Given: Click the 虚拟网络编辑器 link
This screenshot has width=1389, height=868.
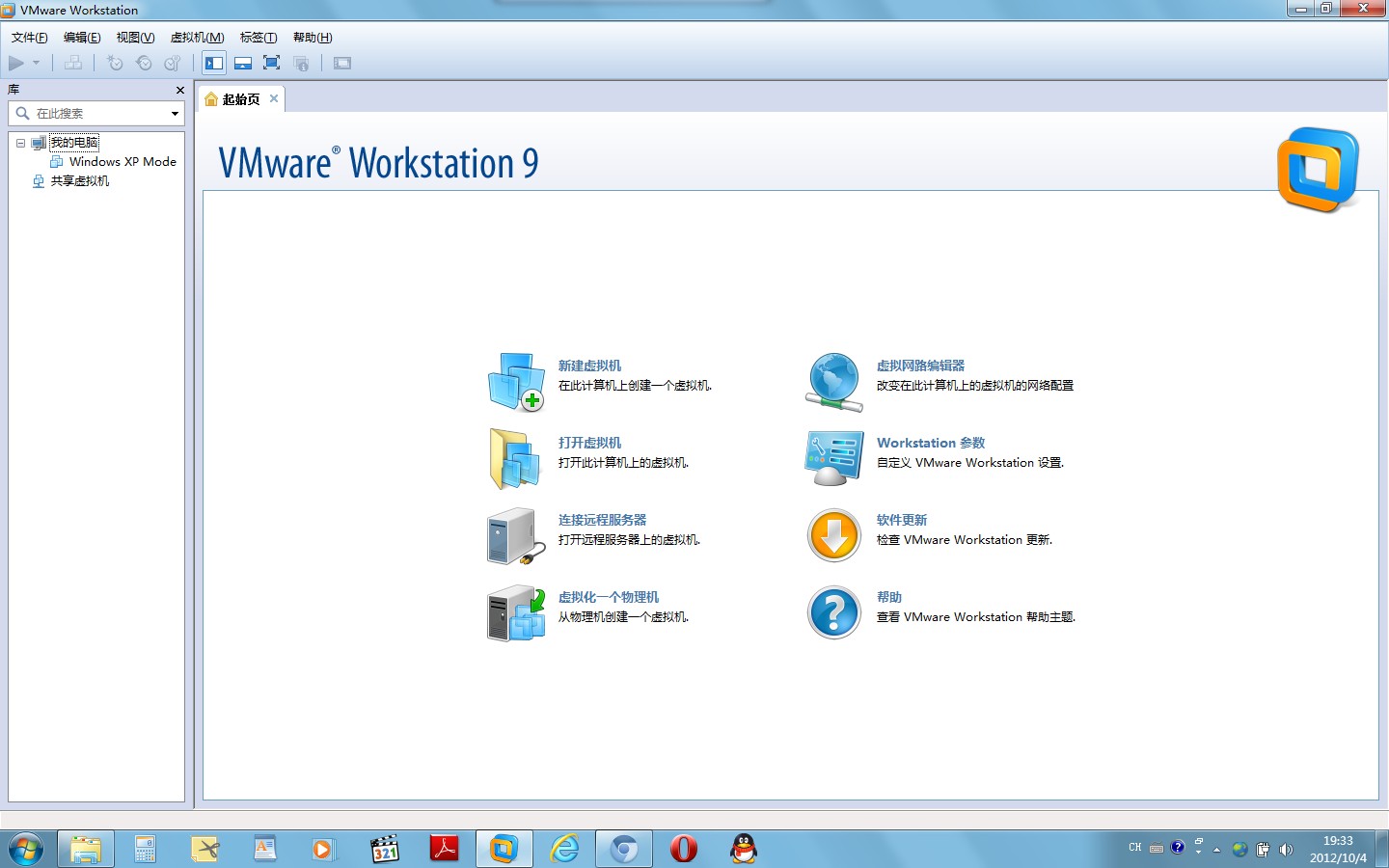Looking at the screenshot, I should click(920, 366).
